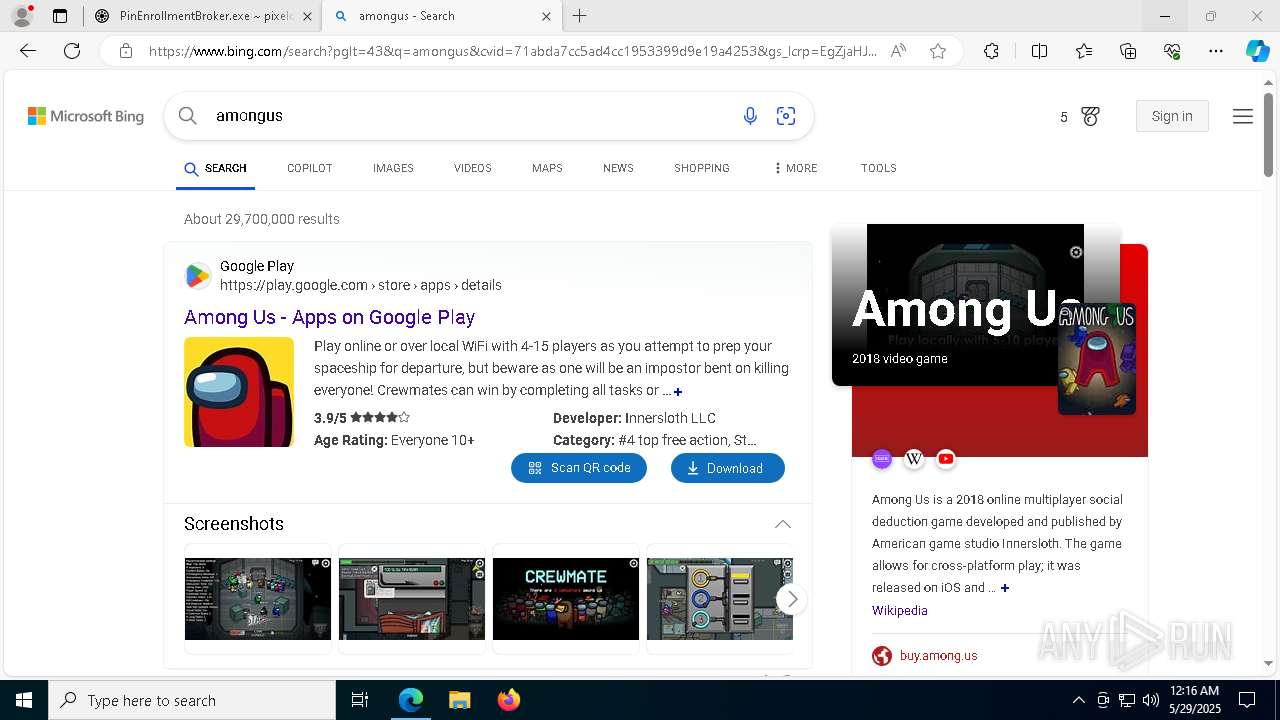Open Task View on taskbar

[360, 700]
